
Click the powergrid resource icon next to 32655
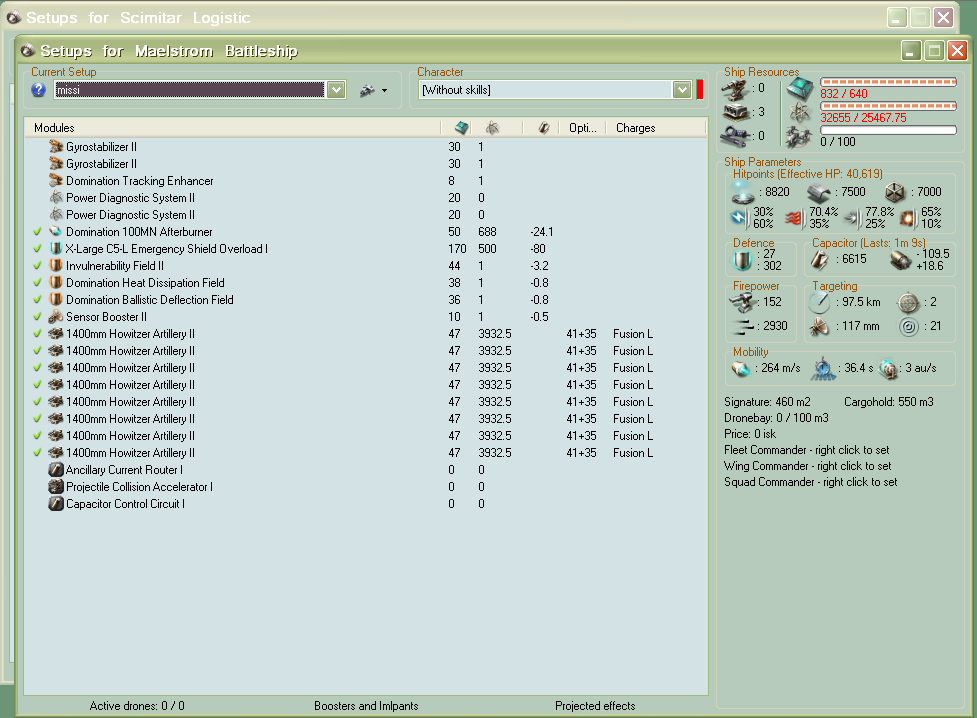[x=799, y=113]
